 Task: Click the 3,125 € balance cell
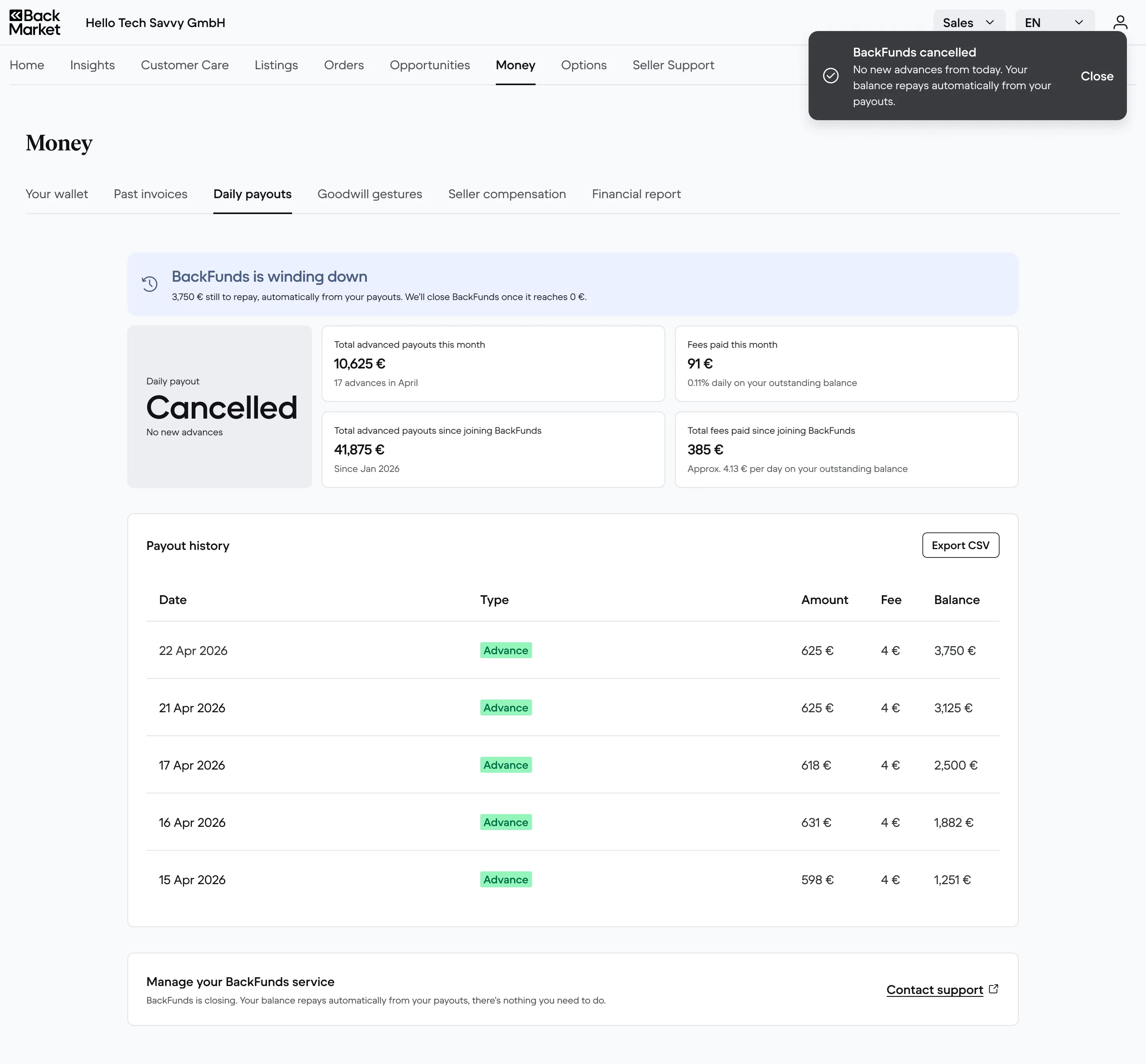pyautogui.click(x=953, y=707)
